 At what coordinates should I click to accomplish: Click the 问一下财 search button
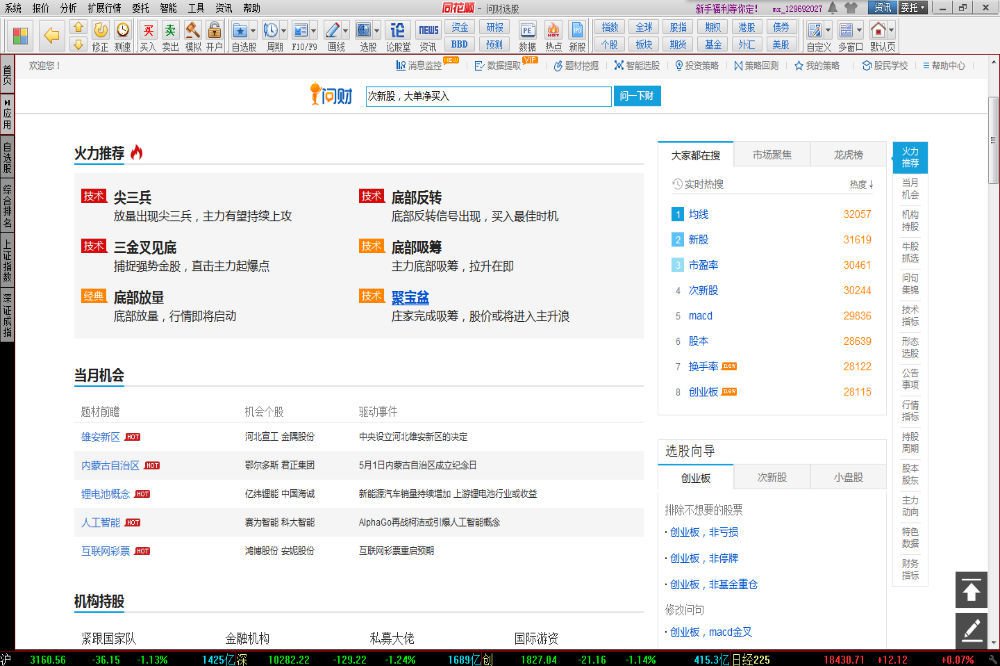pyautogui.click(x=636, y=96)
